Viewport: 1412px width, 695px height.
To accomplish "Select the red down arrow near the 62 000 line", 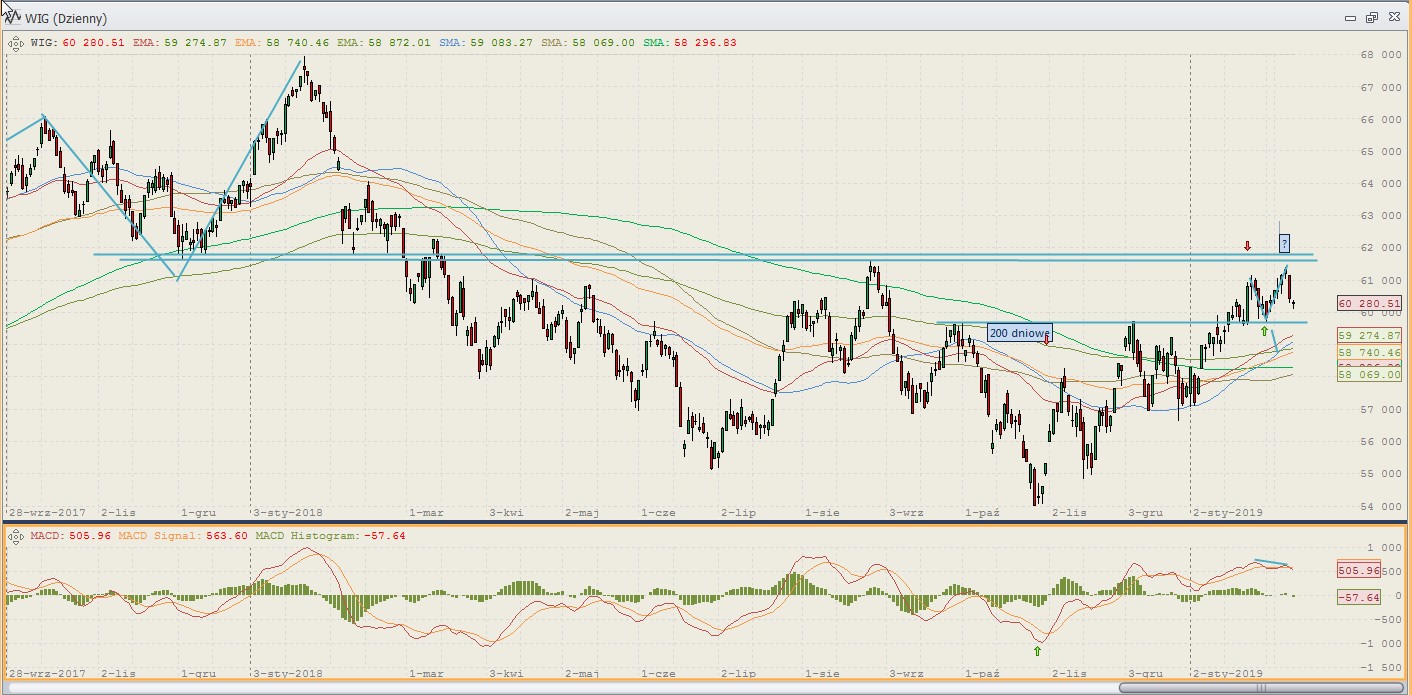I will pos(1247,246).
